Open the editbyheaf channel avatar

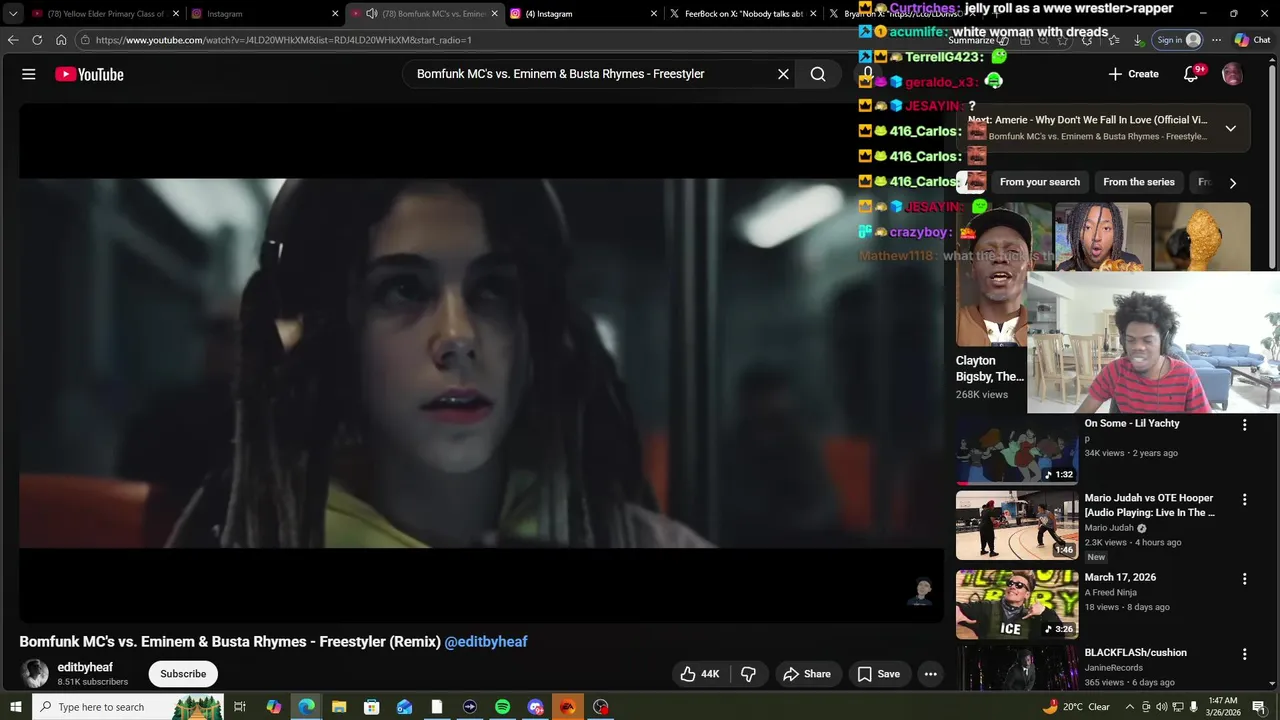pyautogui.click(x=35, y=673)
